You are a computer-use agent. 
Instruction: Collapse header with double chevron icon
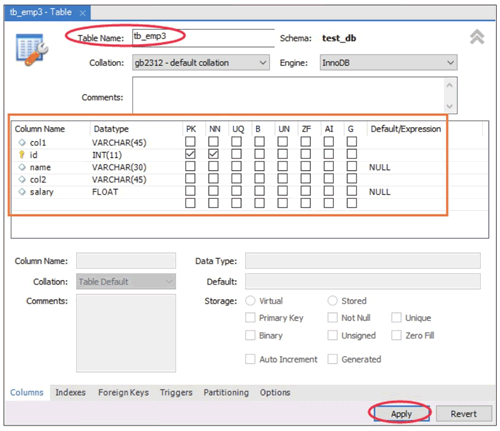pos(477,37)
